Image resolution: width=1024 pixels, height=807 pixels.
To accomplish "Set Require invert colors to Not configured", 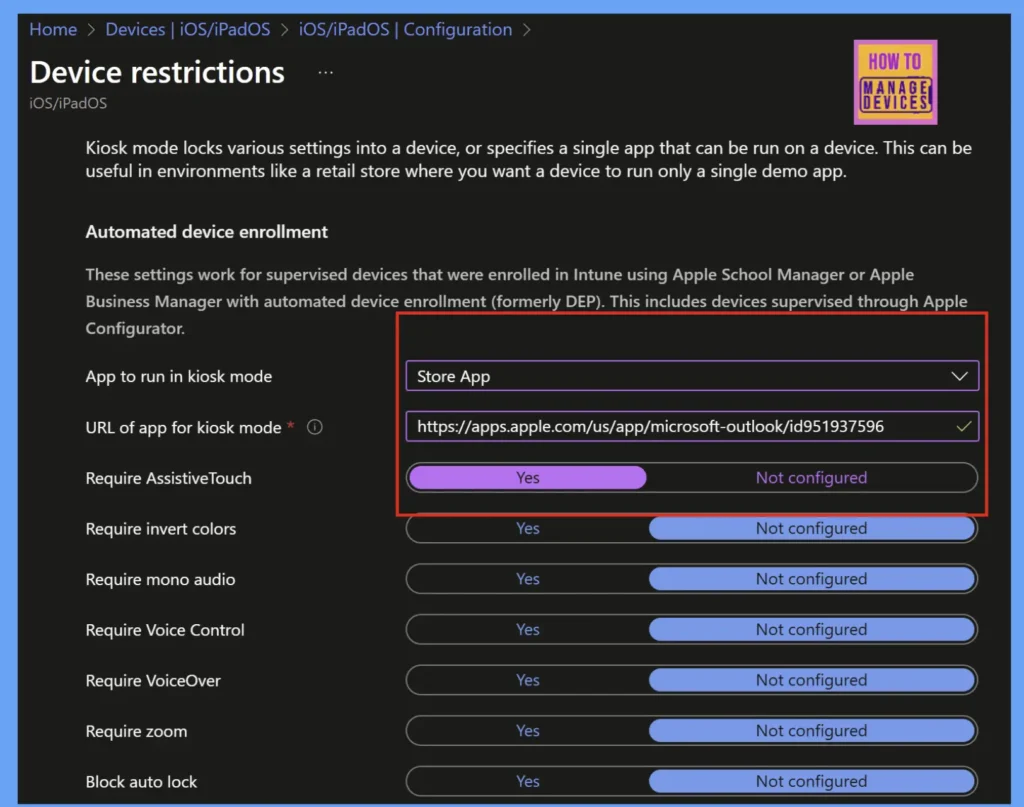I will [x=811, y=528].
